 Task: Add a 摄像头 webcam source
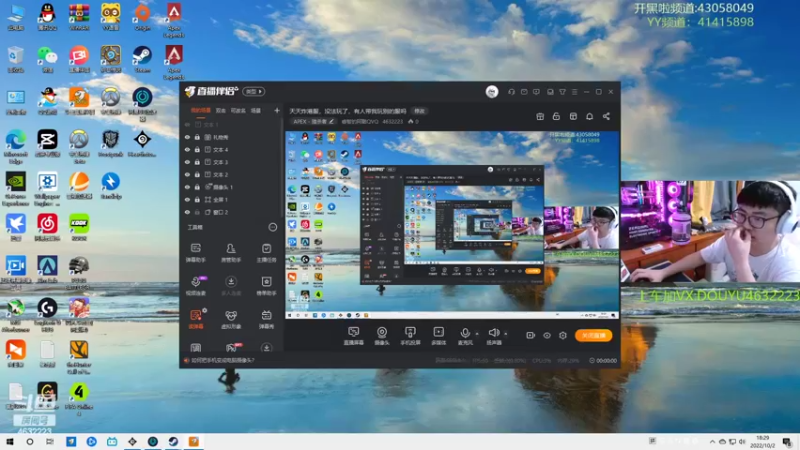(382, 336)
